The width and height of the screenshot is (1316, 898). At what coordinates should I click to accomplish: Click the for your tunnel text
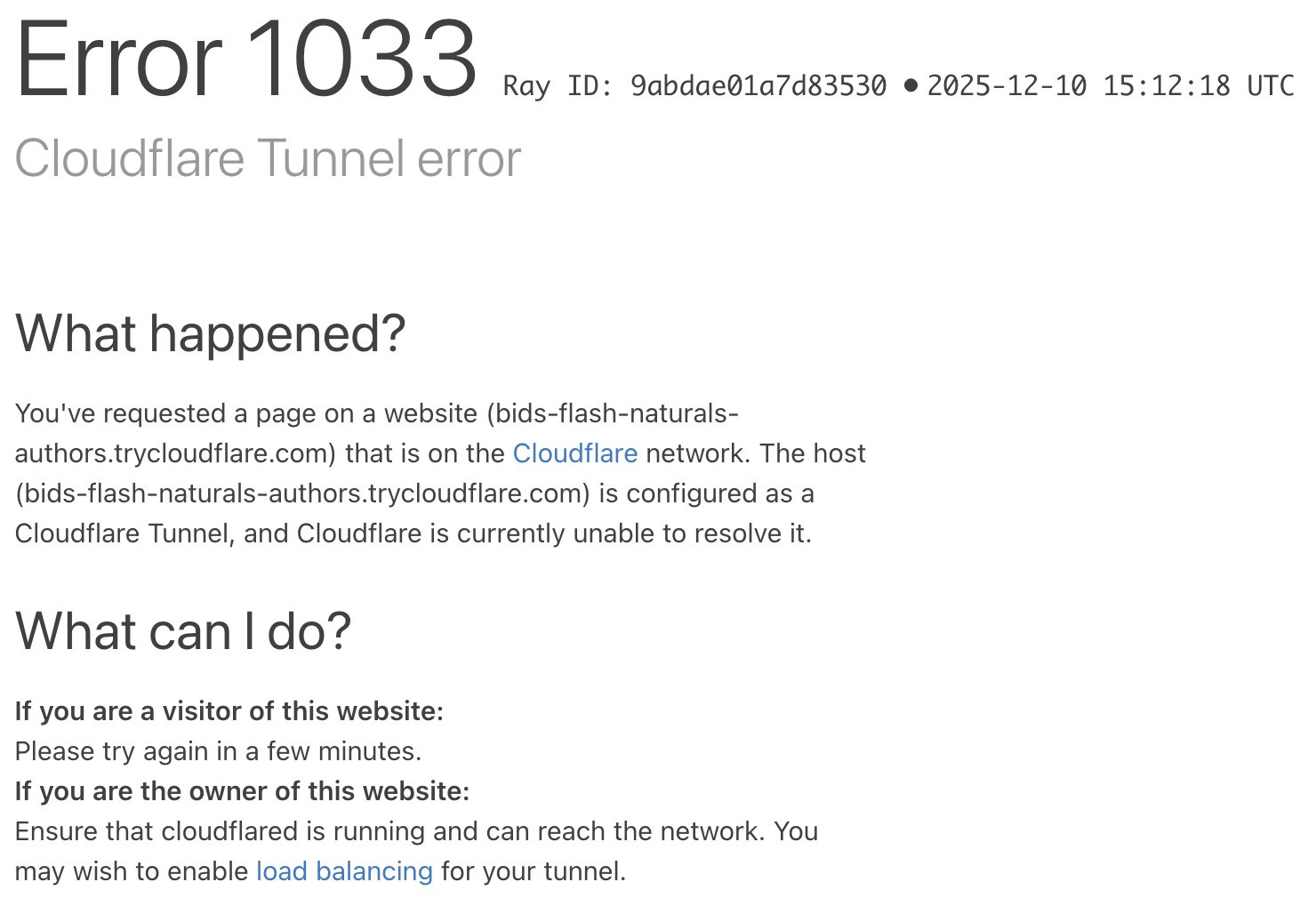[534, 871]
